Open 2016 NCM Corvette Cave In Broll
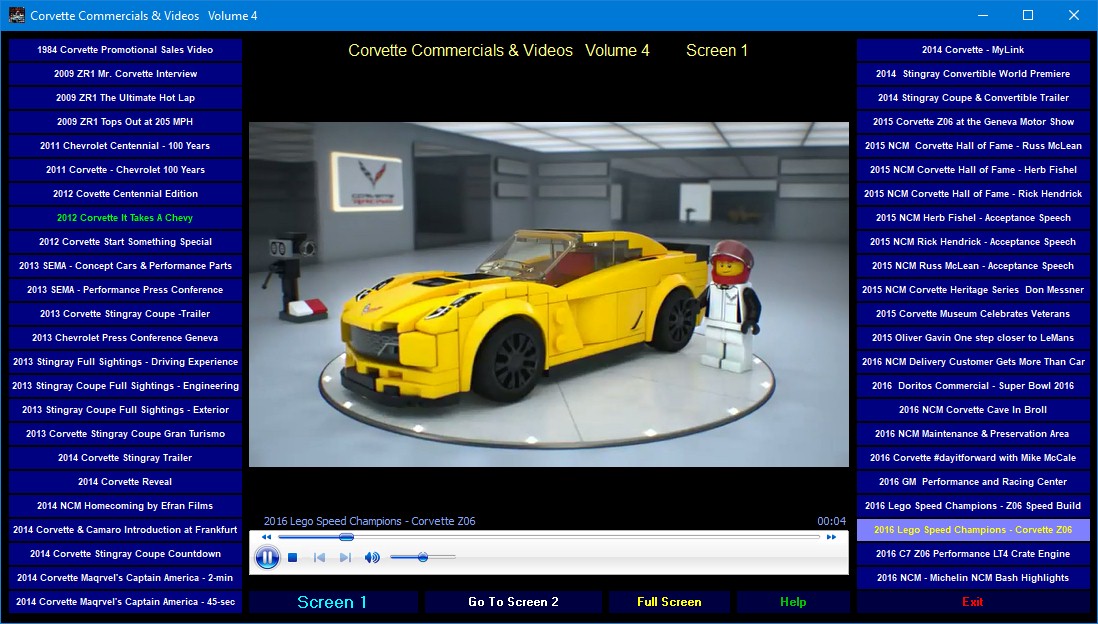The image size is (1098, 624). coord(973,410)
